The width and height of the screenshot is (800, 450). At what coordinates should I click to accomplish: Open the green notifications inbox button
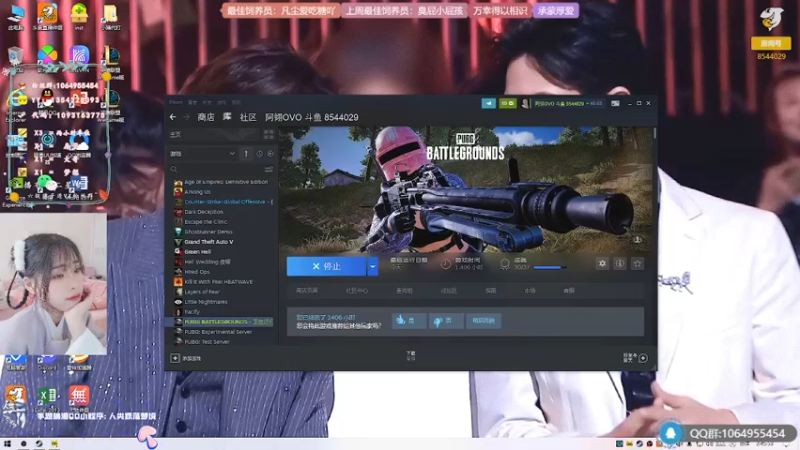tap(507, 103)
